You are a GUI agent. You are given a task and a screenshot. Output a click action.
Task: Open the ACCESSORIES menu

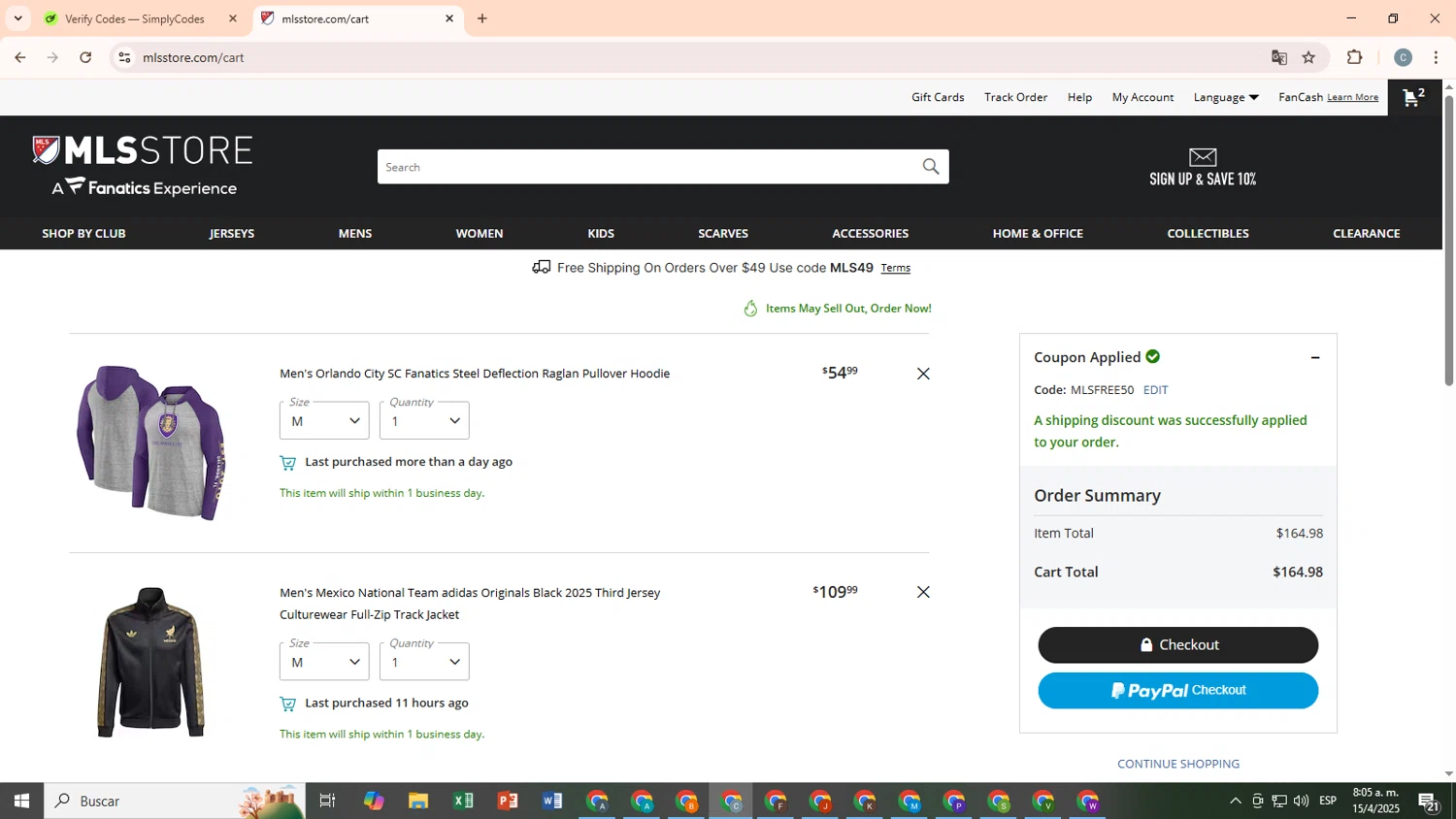871,234
